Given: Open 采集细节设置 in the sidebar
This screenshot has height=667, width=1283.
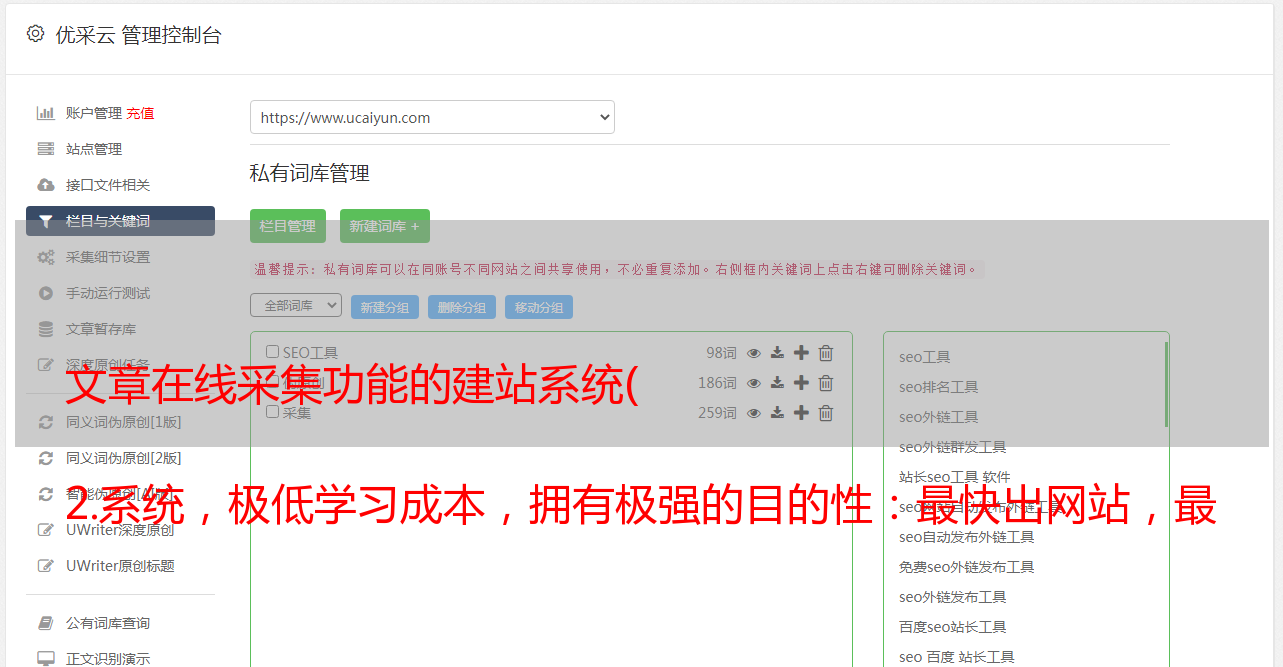Looking at the screenshot, I should pos(108,257).
